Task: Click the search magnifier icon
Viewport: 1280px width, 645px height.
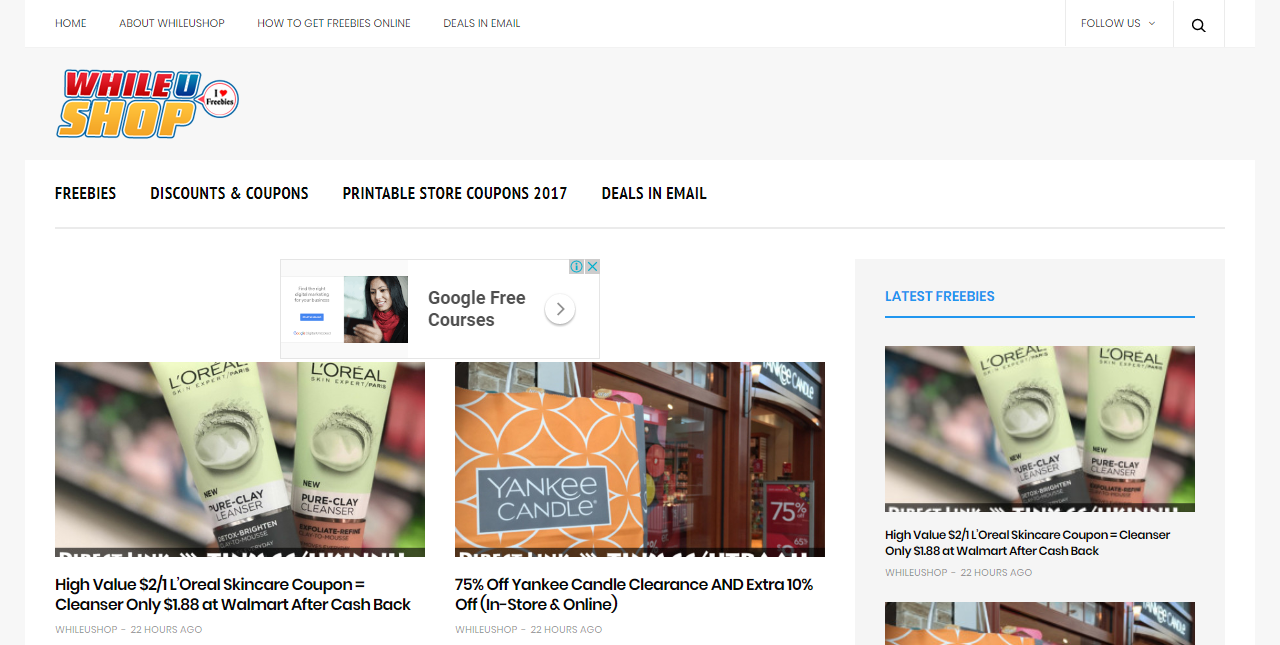Action: tap(1198, 25)
